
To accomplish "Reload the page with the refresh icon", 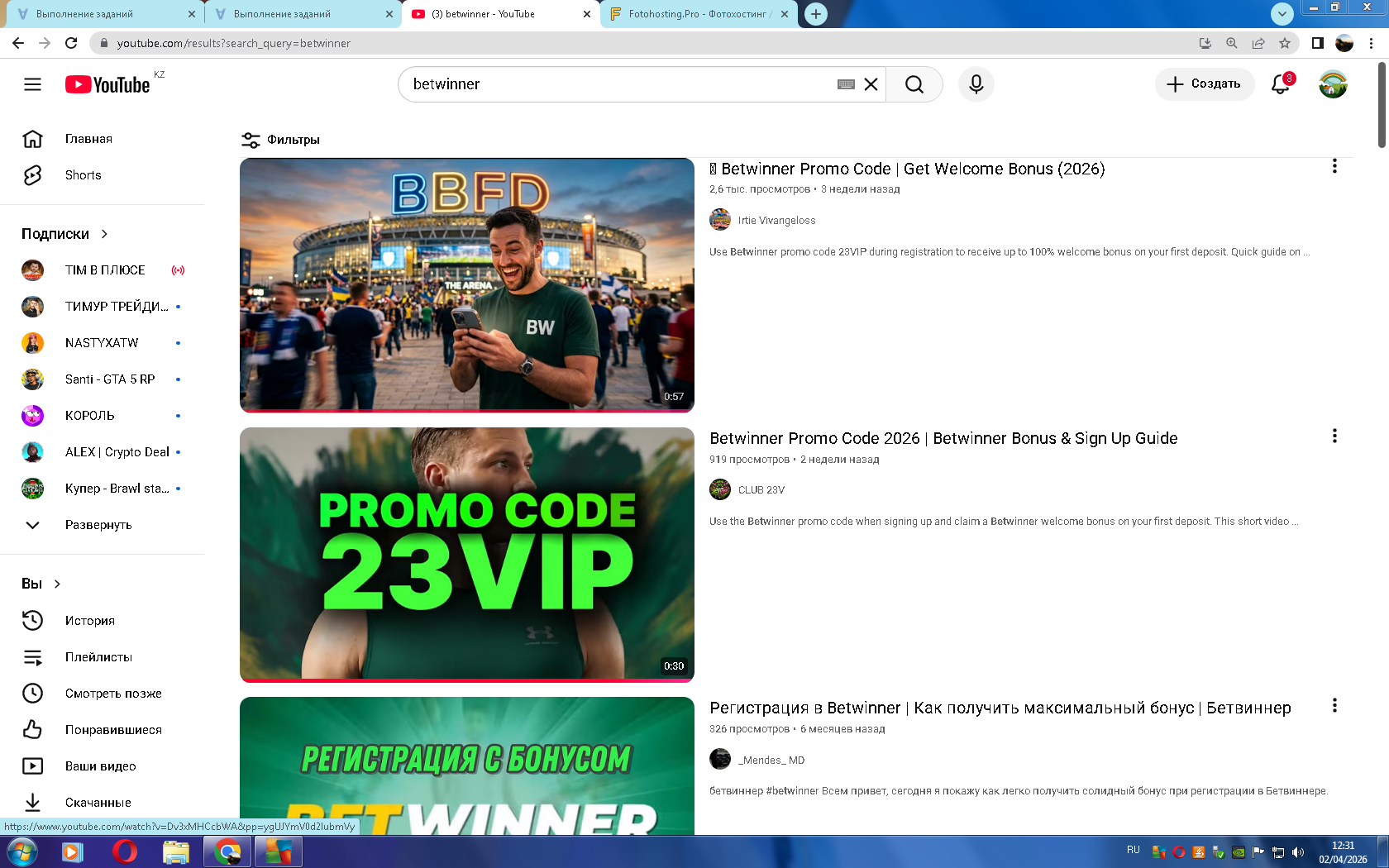I will [x=71, y=43].
